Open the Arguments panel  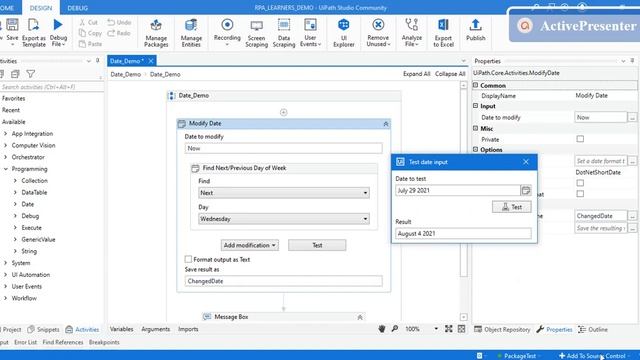click(x=156, y=329)
